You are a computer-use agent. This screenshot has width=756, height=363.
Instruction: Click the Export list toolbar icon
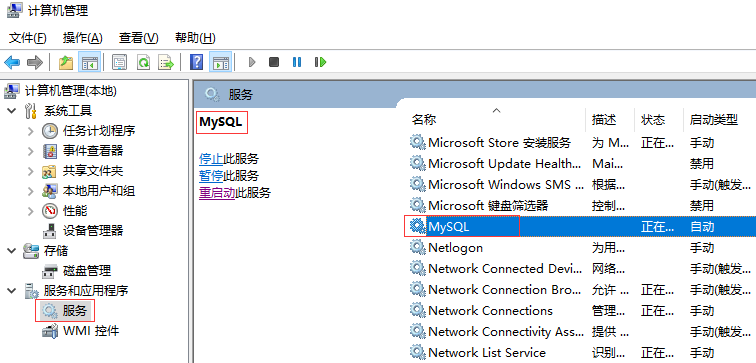tap(166, 62)
